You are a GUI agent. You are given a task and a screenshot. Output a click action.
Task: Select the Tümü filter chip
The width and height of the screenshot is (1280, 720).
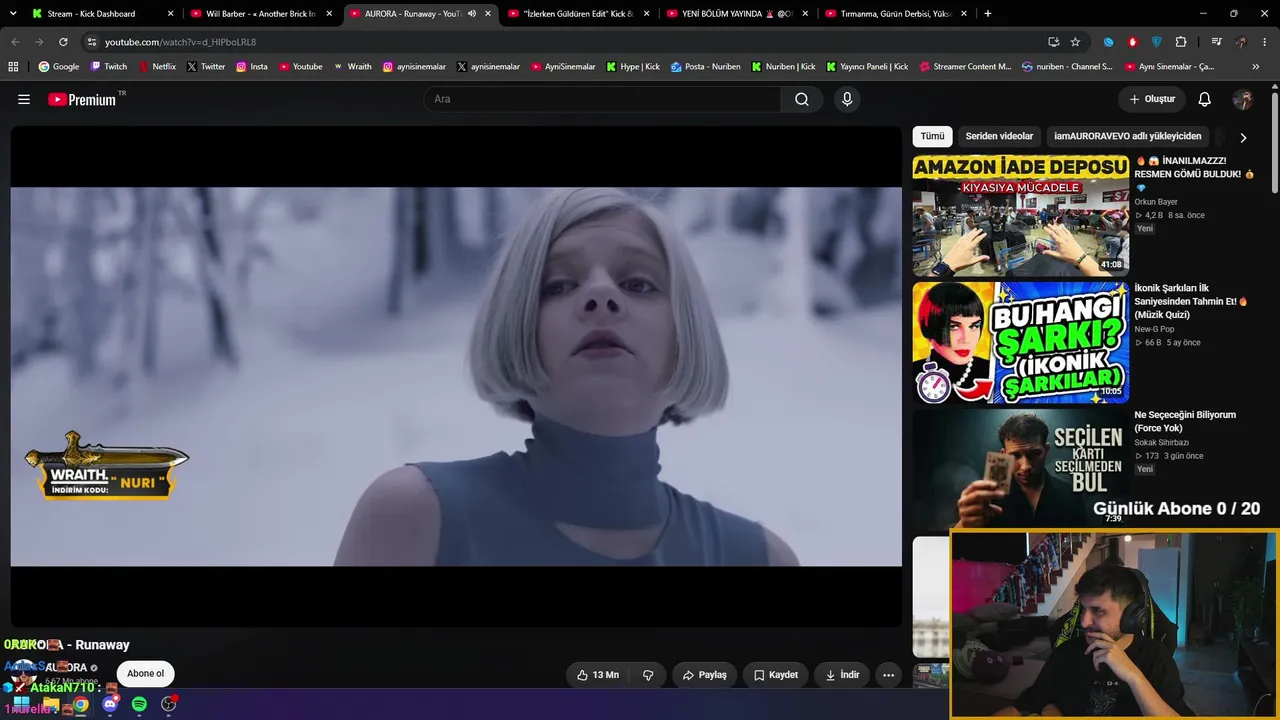932,137
